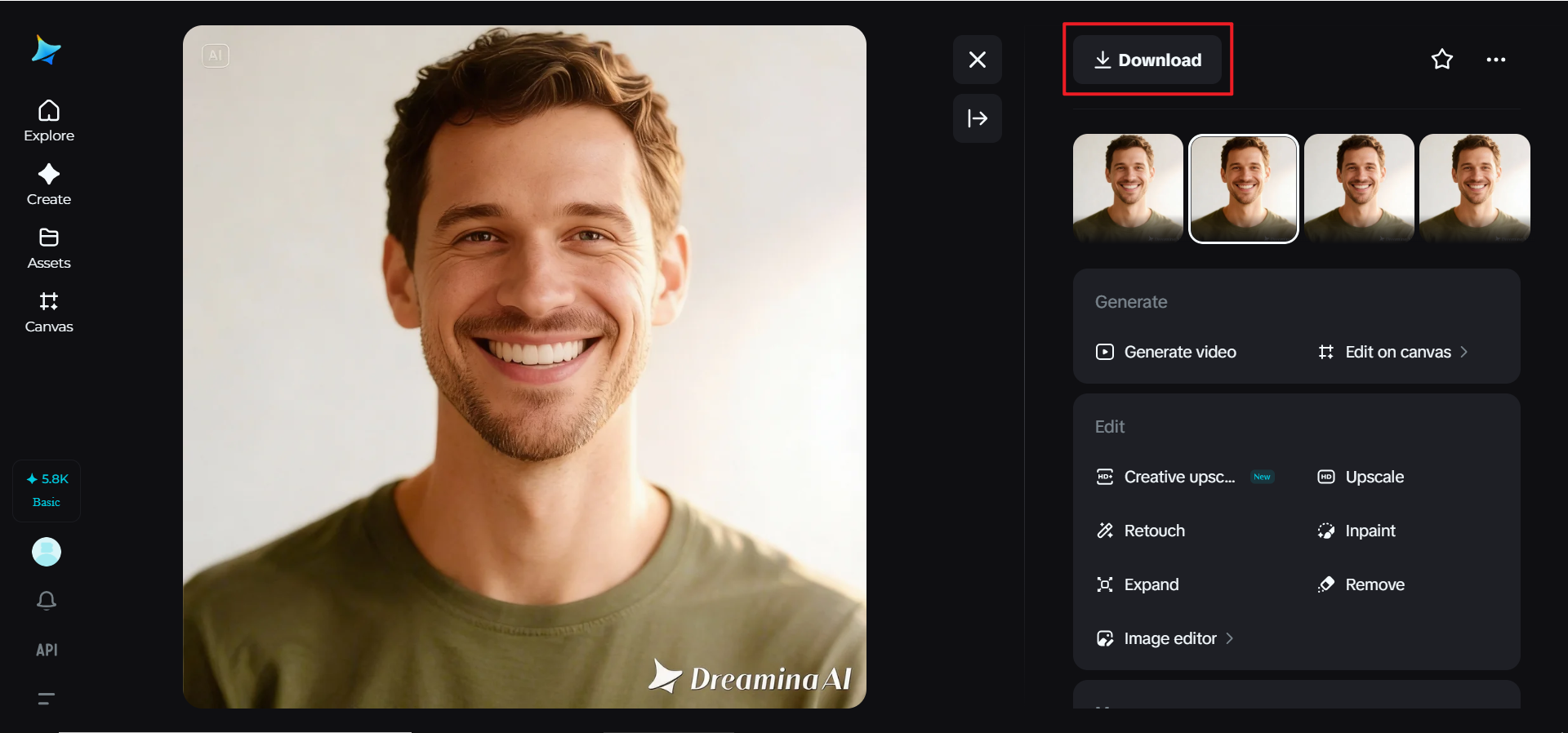Open the Image editor
The image size is (1568, 733).
point(1165,638)
